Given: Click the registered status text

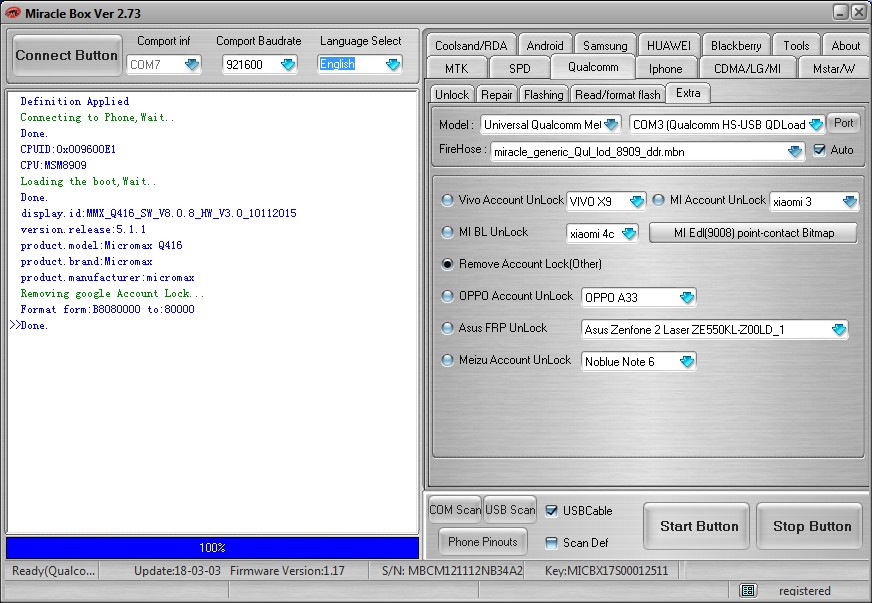Looking at the screenshot, I should [805, 590].
